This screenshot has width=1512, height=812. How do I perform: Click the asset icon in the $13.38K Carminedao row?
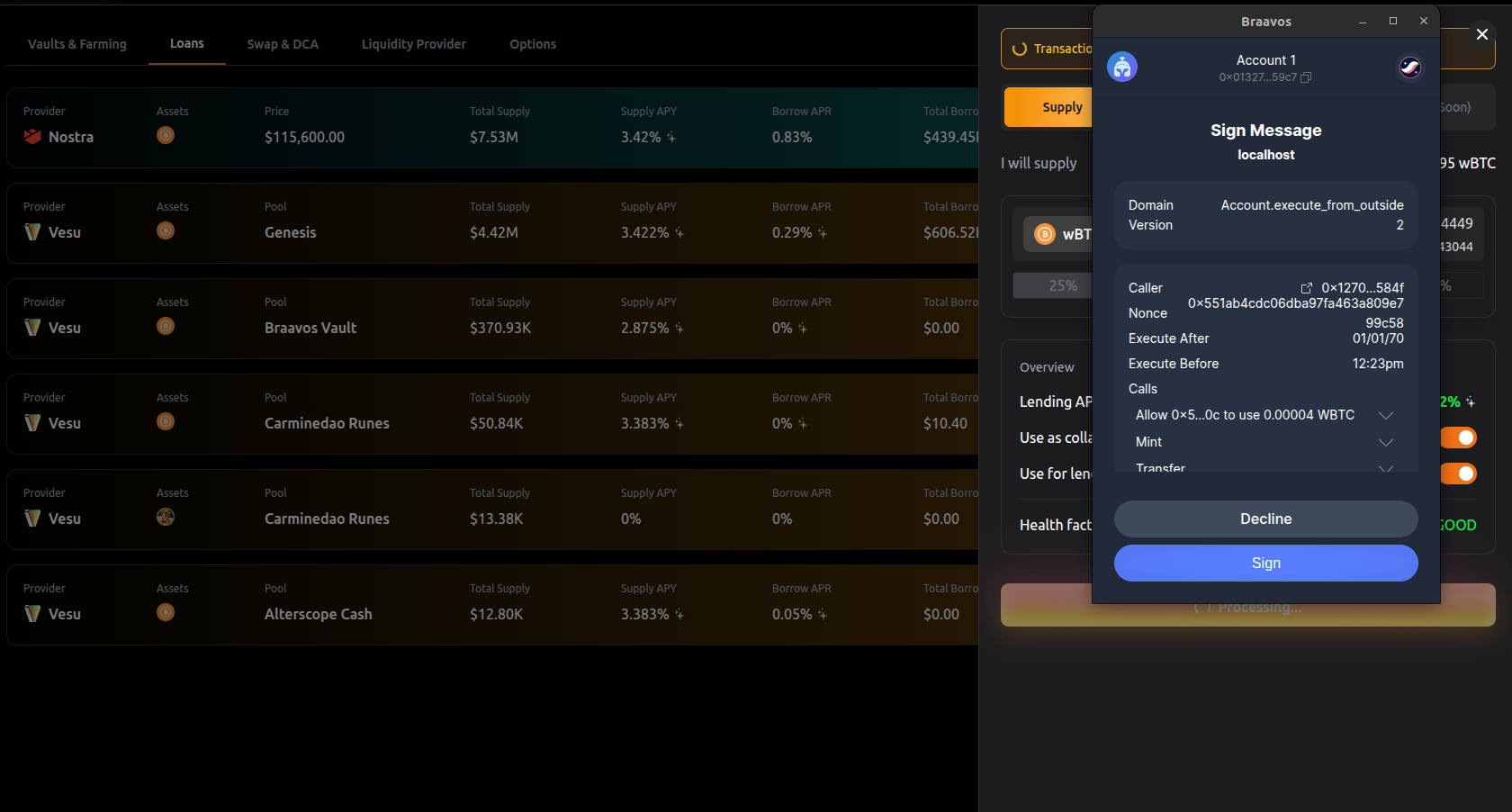click(166, 517)
